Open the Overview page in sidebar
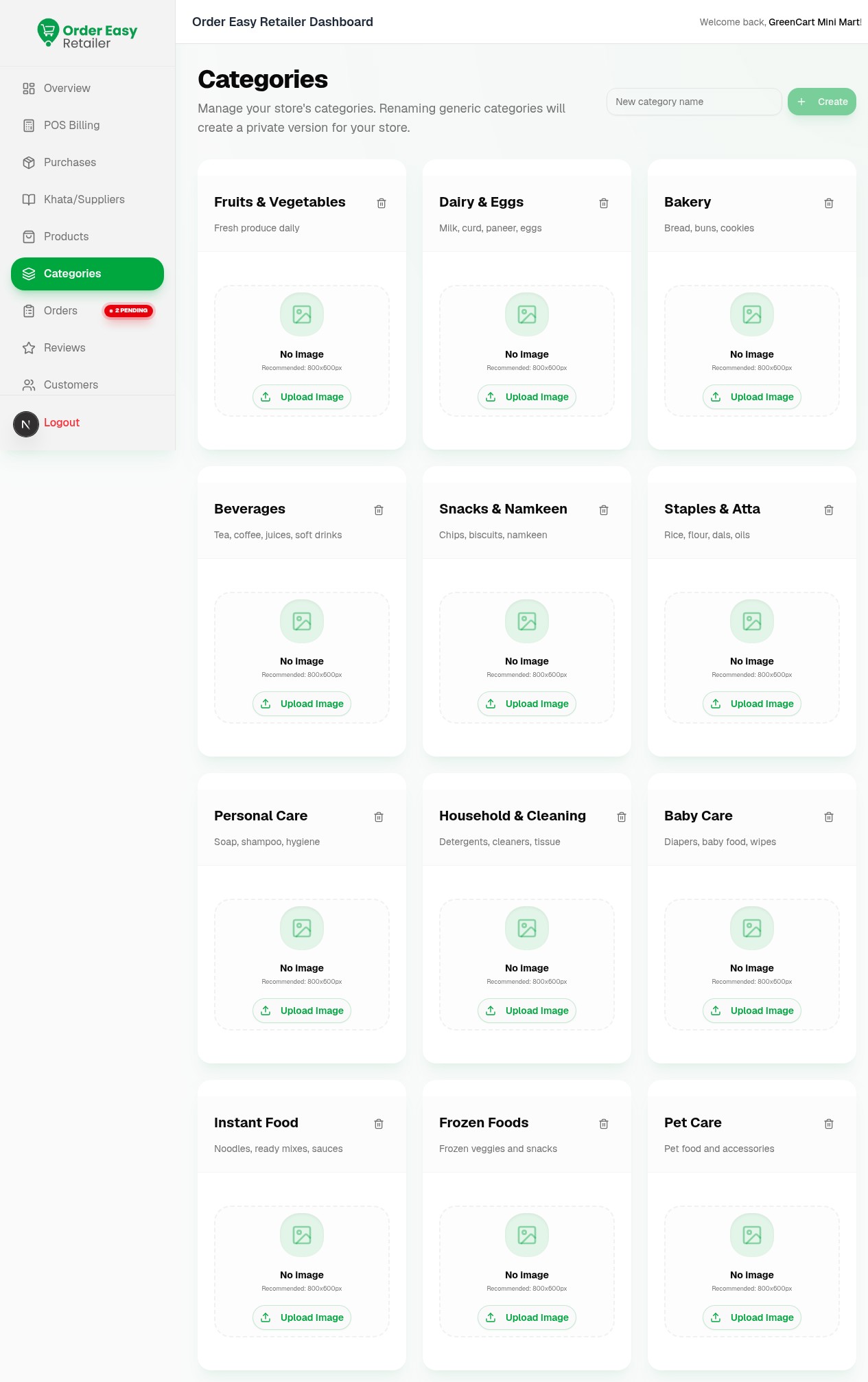868x1382 pixels. 87,89
